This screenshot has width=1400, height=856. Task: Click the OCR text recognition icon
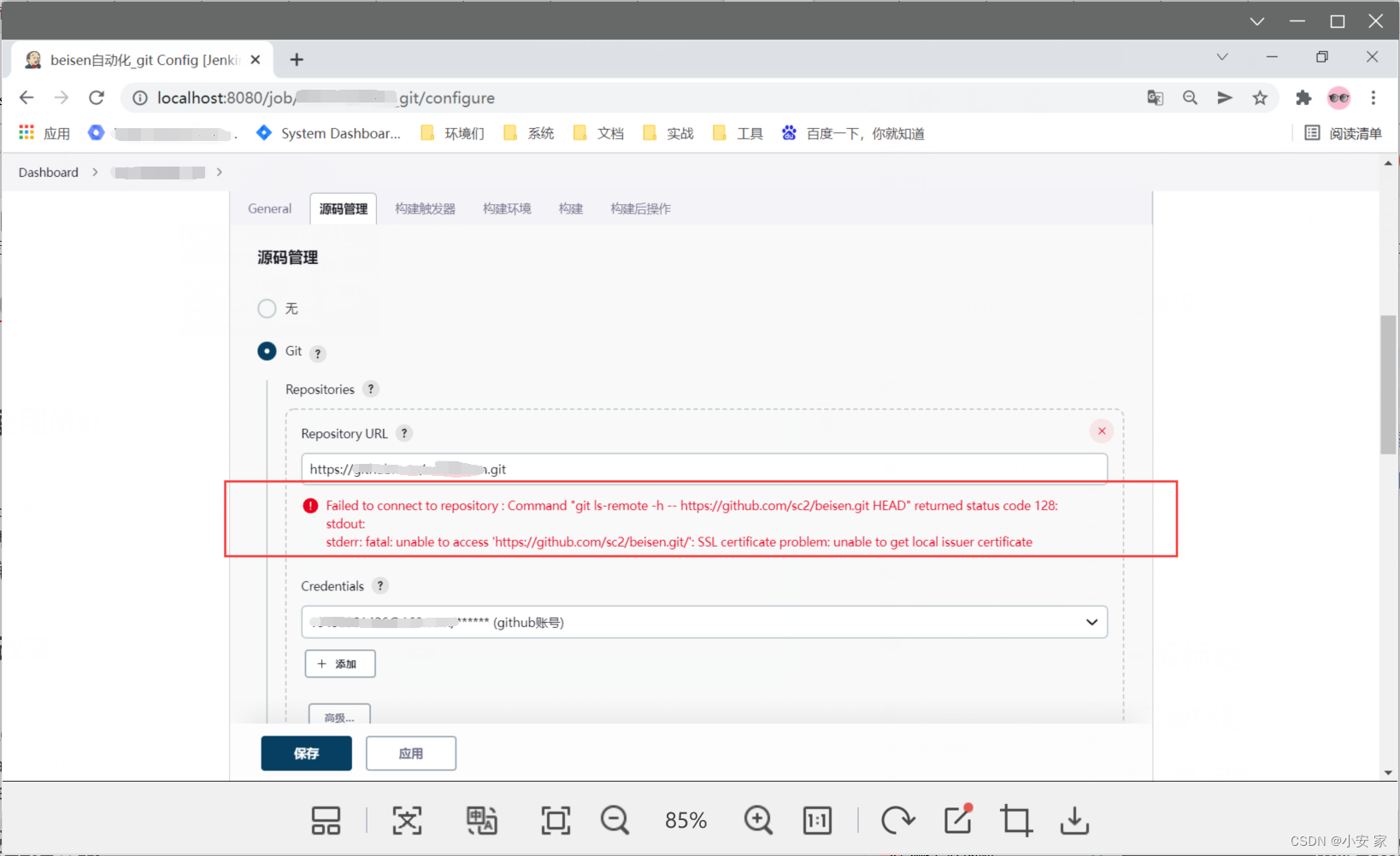407,820
